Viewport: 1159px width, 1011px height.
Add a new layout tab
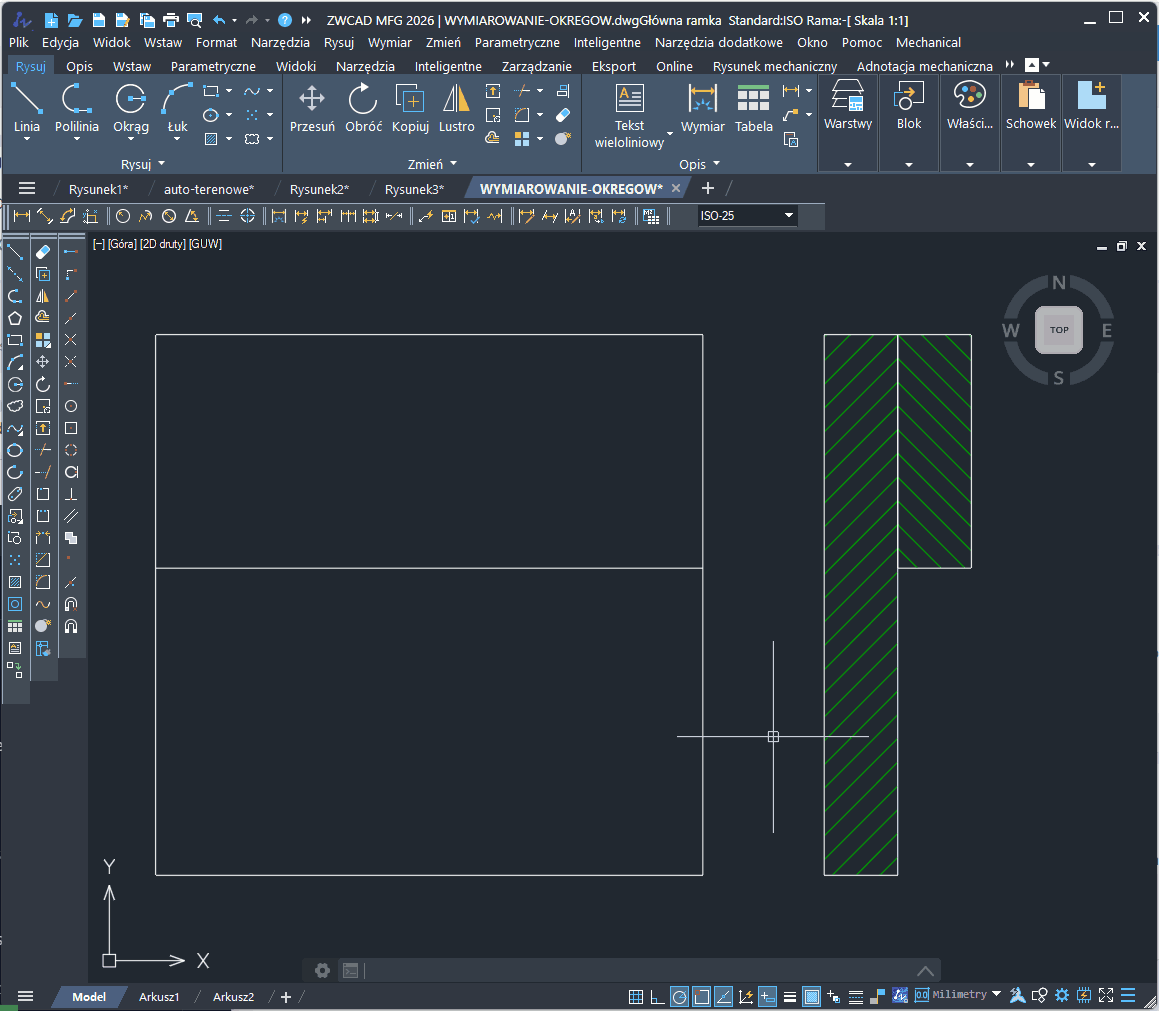coord(286,997)
